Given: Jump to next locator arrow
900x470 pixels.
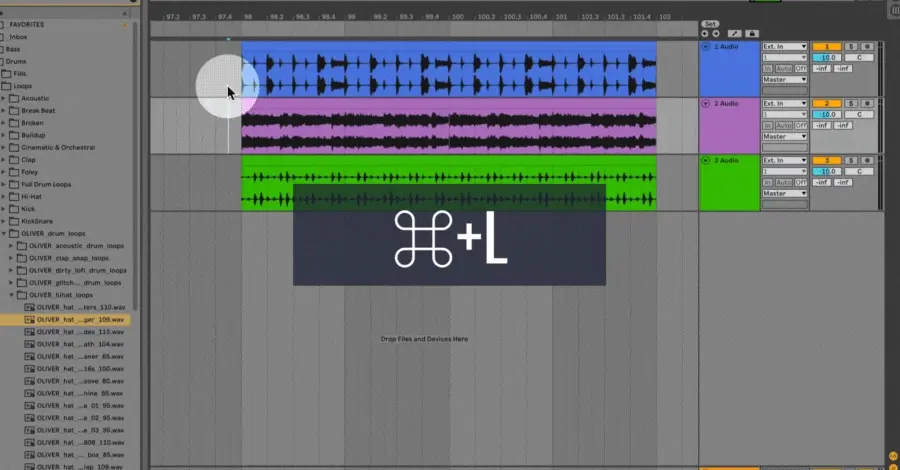Looking at the screenshot, I should tap(716, 34).
